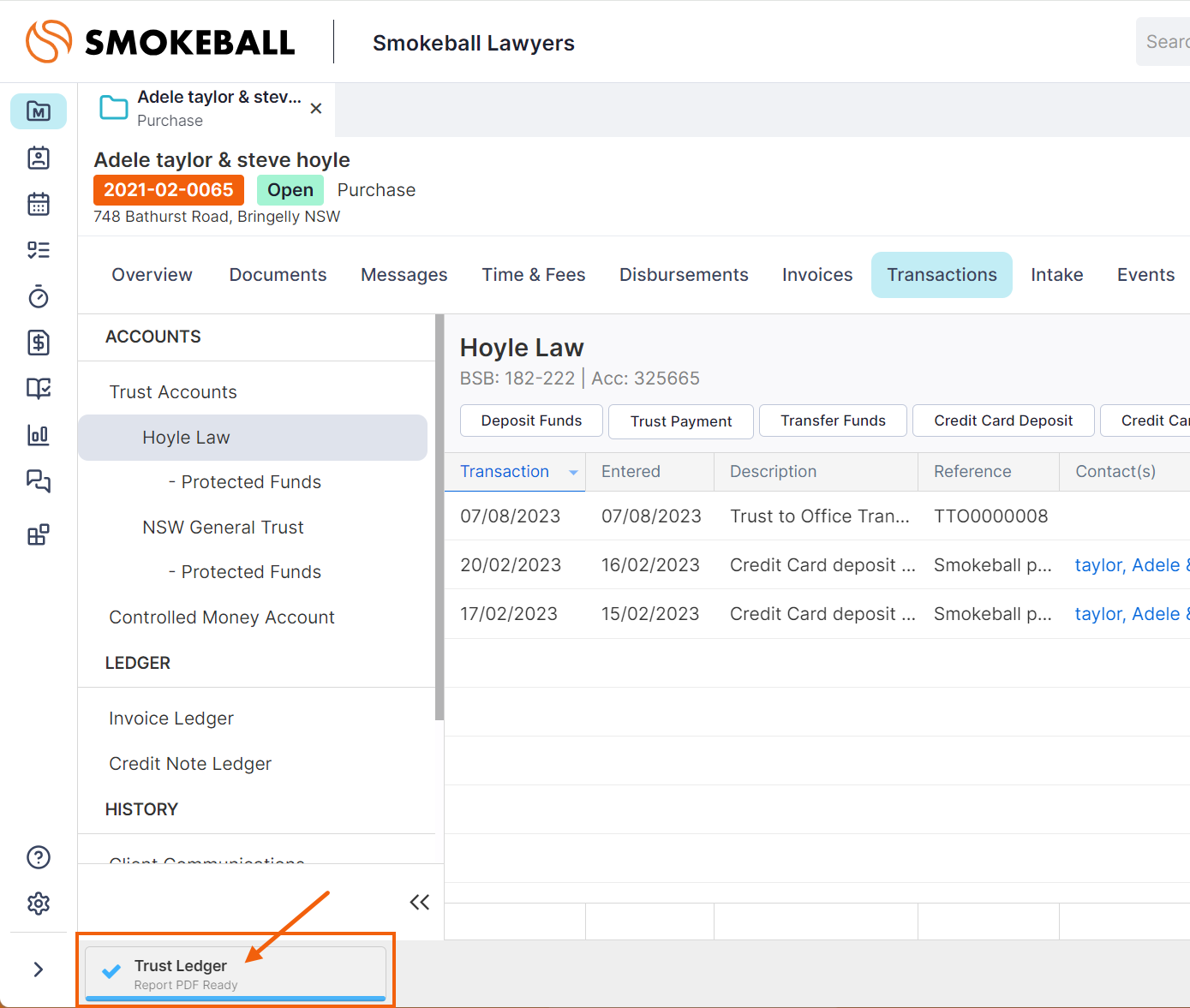Click the HISTORY section heading

point(141,809)
